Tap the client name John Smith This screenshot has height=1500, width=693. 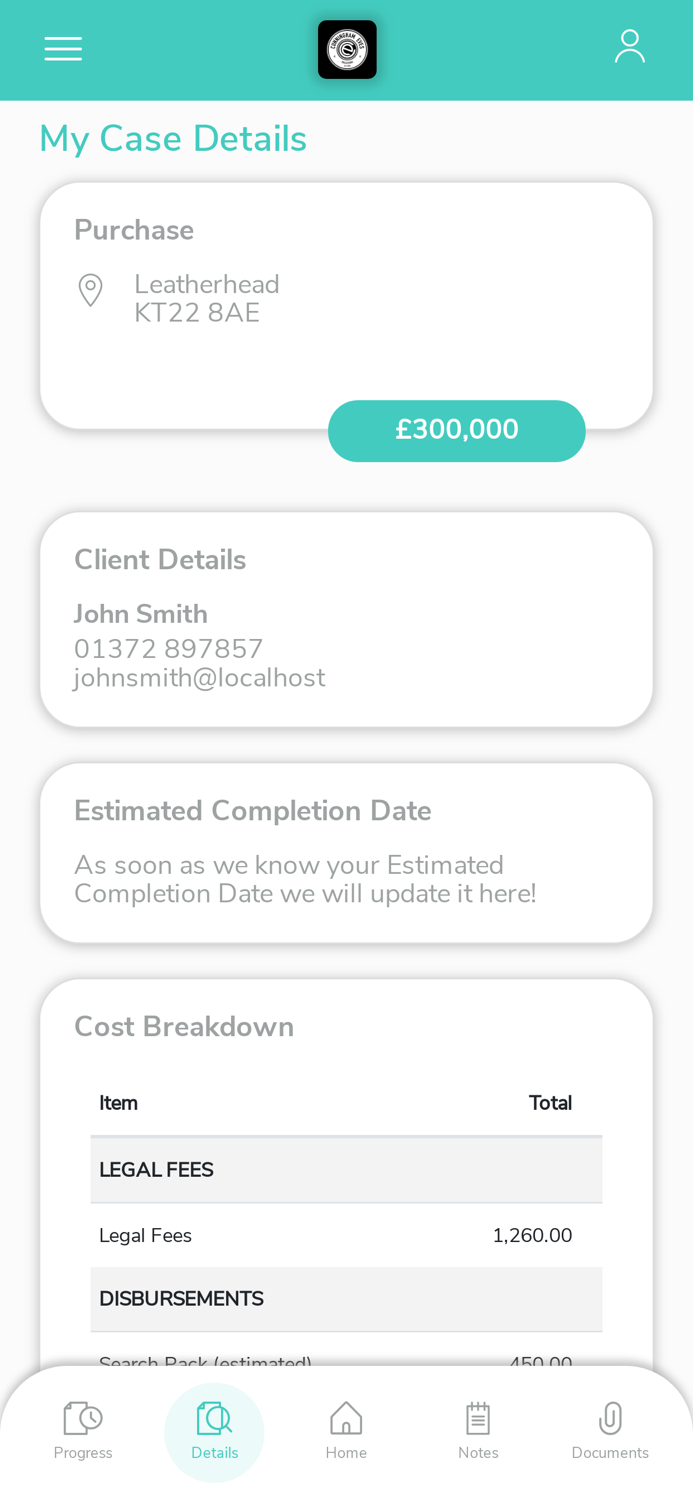point(141,614)
